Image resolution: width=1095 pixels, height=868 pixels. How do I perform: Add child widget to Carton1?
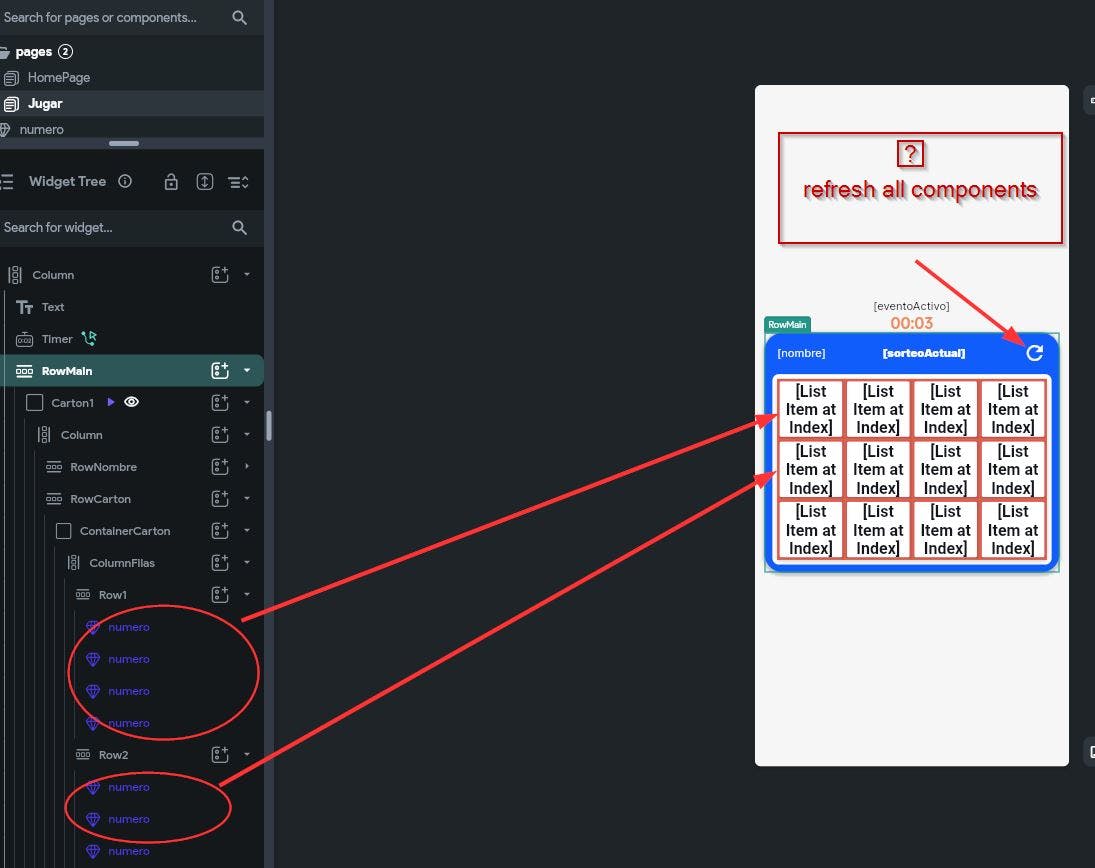220,402
